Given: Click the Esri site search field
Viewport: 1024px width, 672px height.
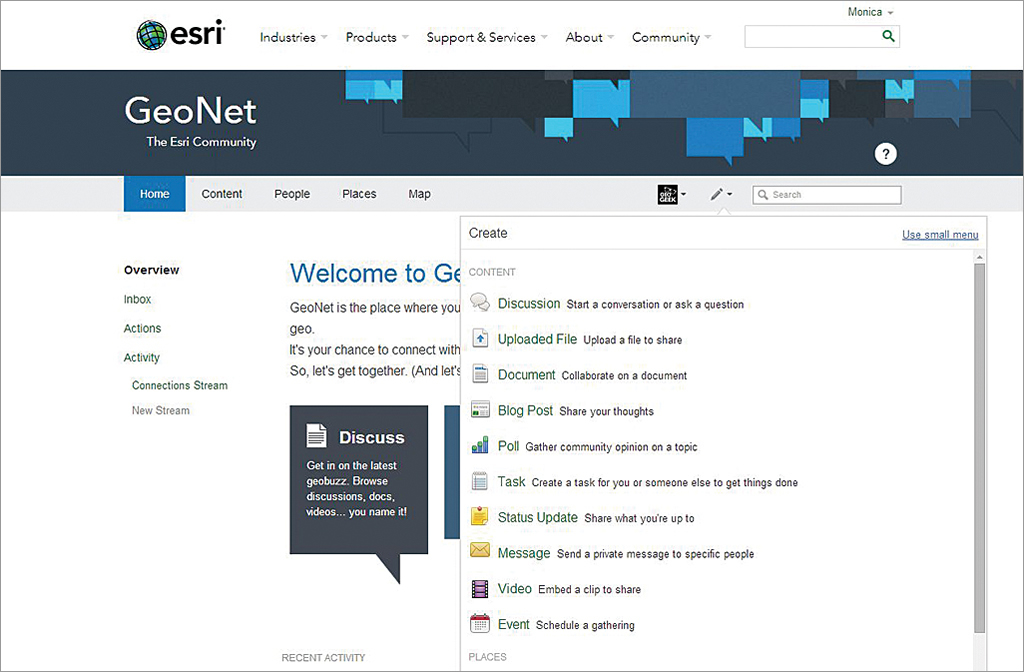Looking at the screenshot, I should click(x=822, y=37).
